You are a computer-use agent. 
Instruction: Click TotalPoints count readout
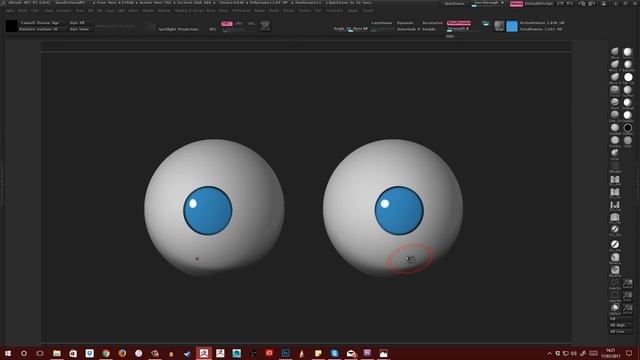point(541,29)
